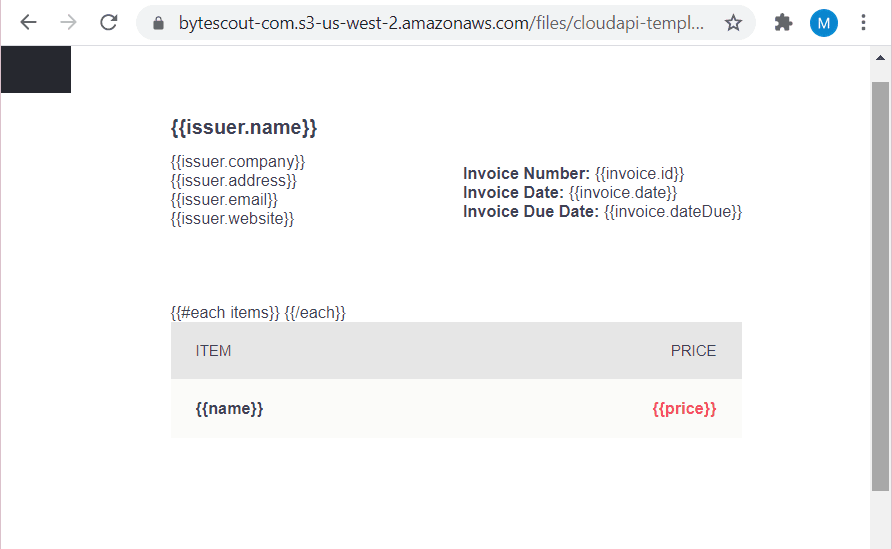This screenshot has width=892, height=549.
Task: Bookmark this page with star icon
Action: click(733, 23)
